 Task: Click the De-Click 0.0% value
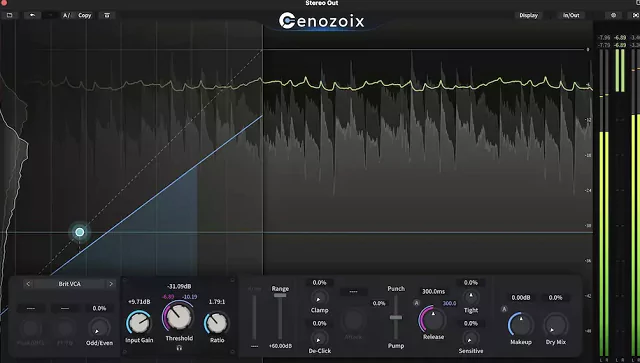pos(319,323)
